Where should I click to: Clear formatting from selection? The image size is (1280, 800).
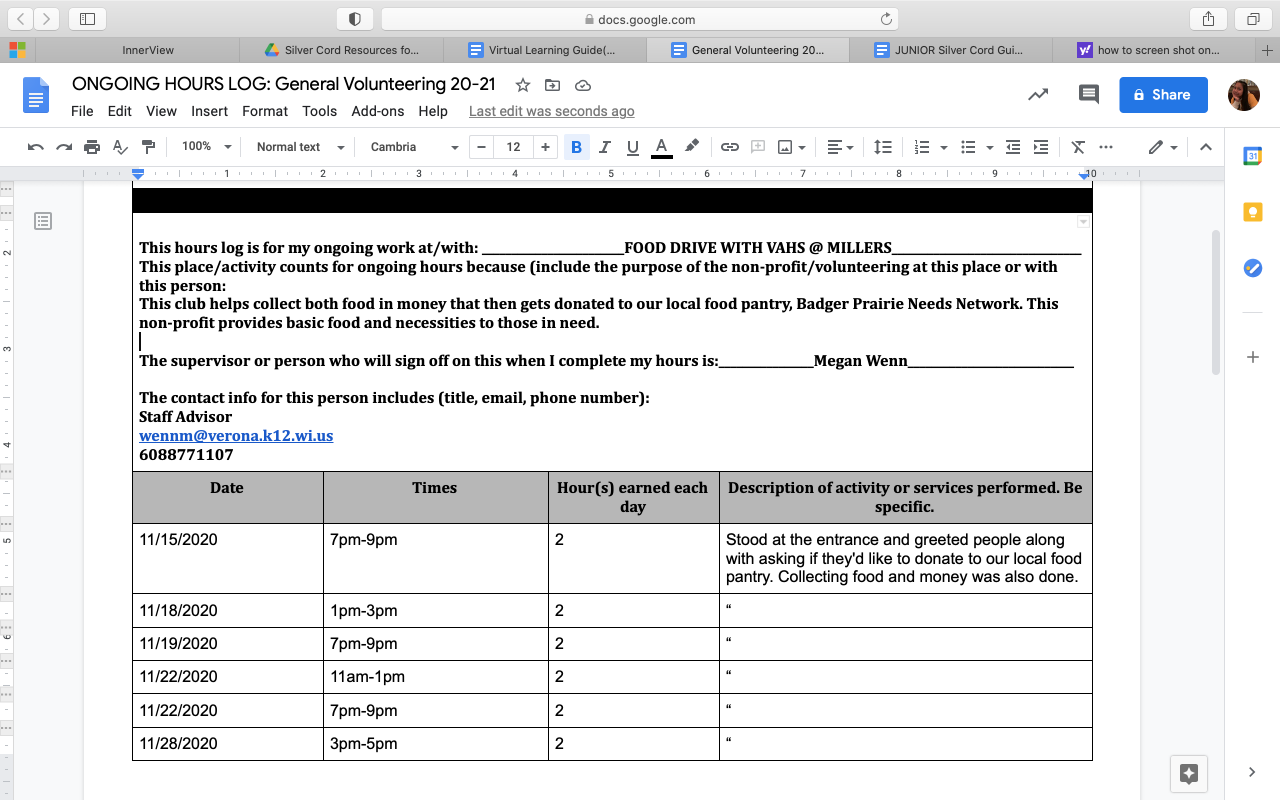[1078, 147]
